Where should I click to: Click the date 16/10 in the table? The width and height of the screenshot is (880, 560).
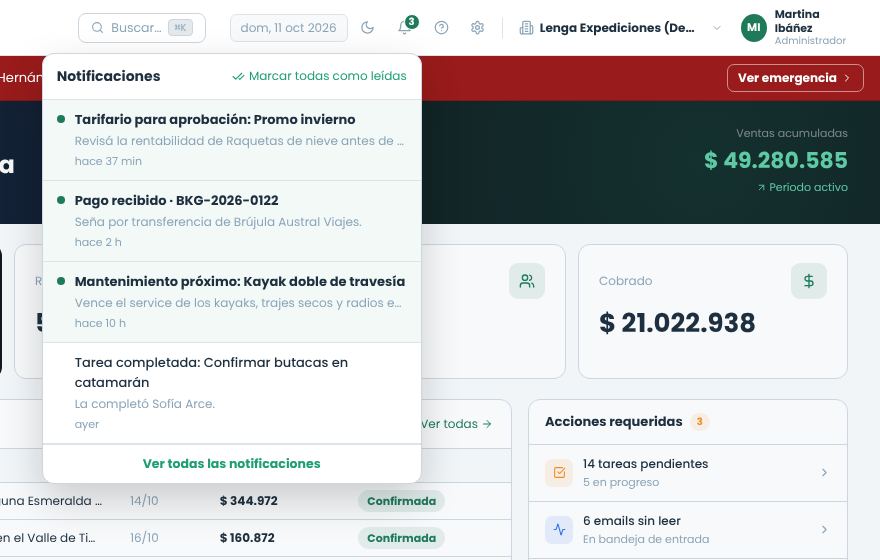point(144,538)
